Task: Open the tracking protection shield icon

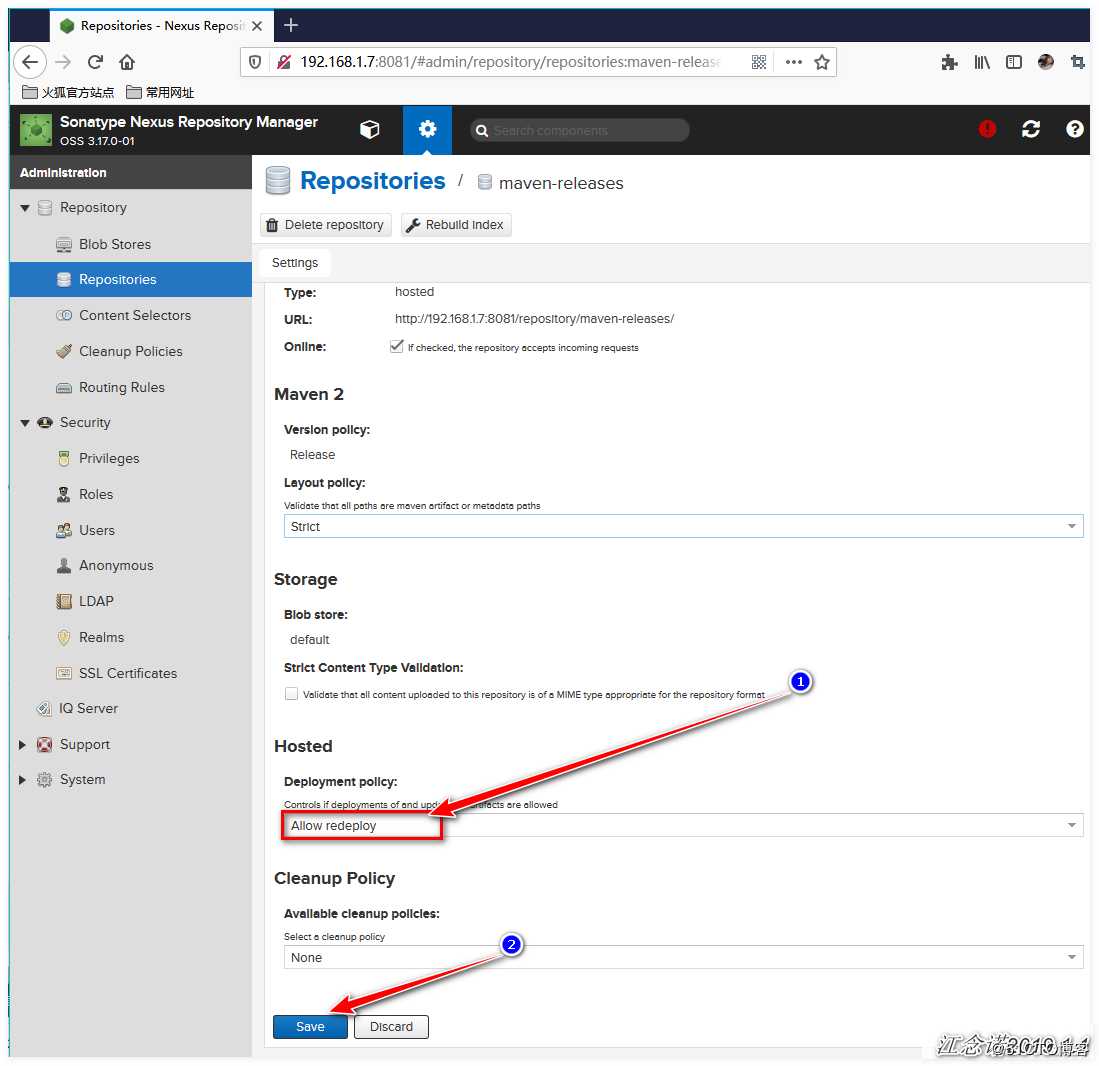Action: (x=255, y=62)
